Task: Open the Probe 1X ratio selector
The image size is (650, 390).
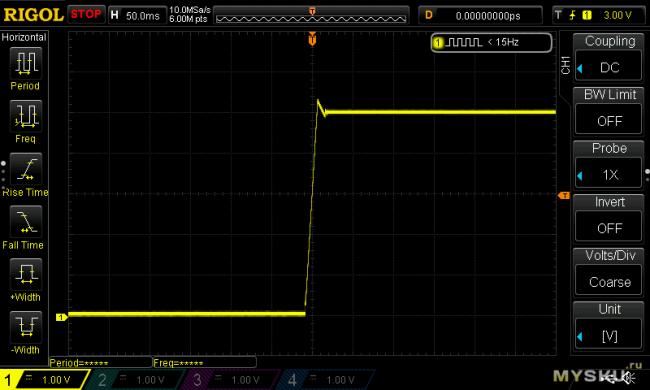Action: coord(609,165)
